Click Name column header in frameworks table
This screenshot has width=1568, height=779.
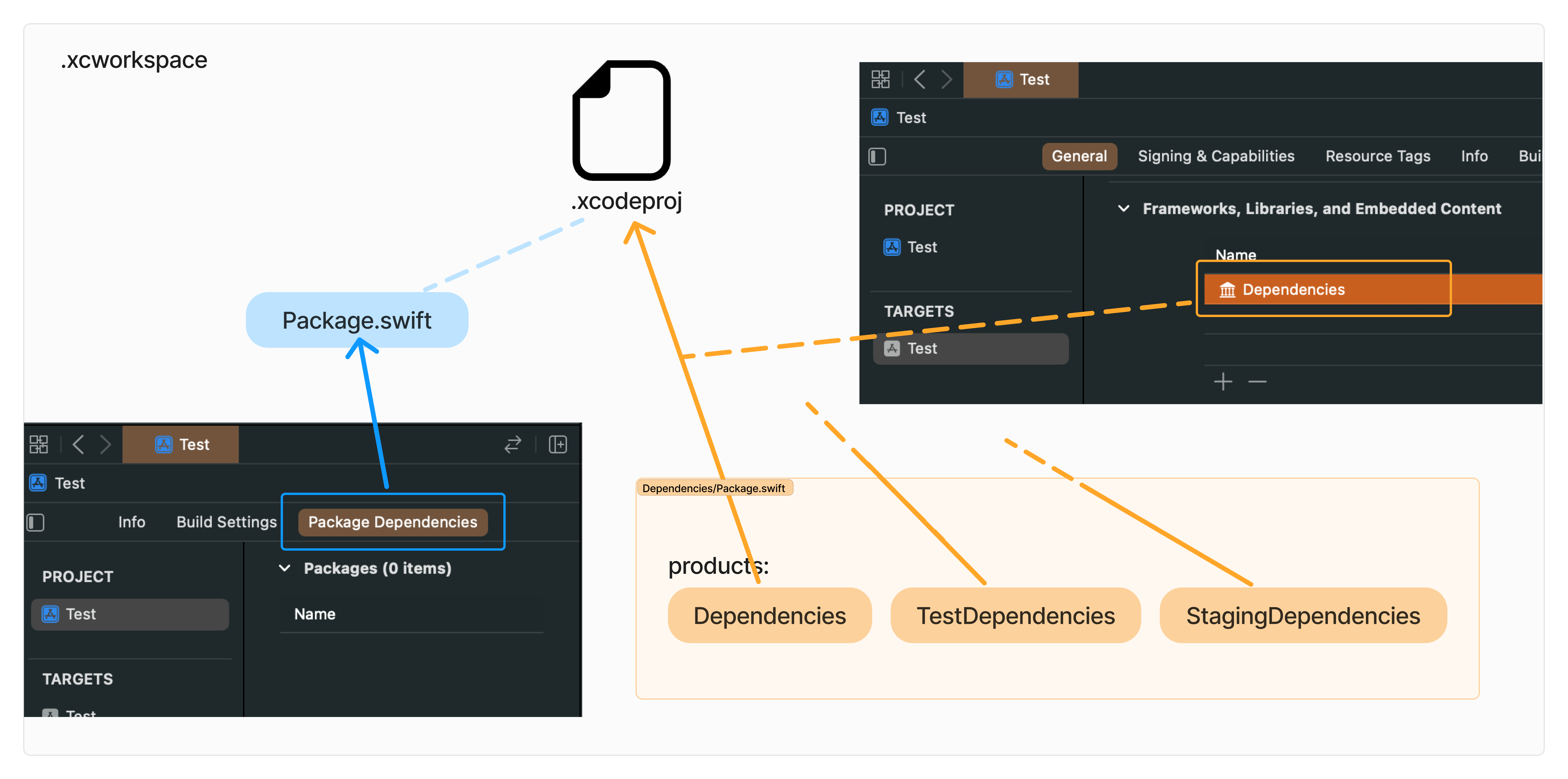(x=1236, y=255)
